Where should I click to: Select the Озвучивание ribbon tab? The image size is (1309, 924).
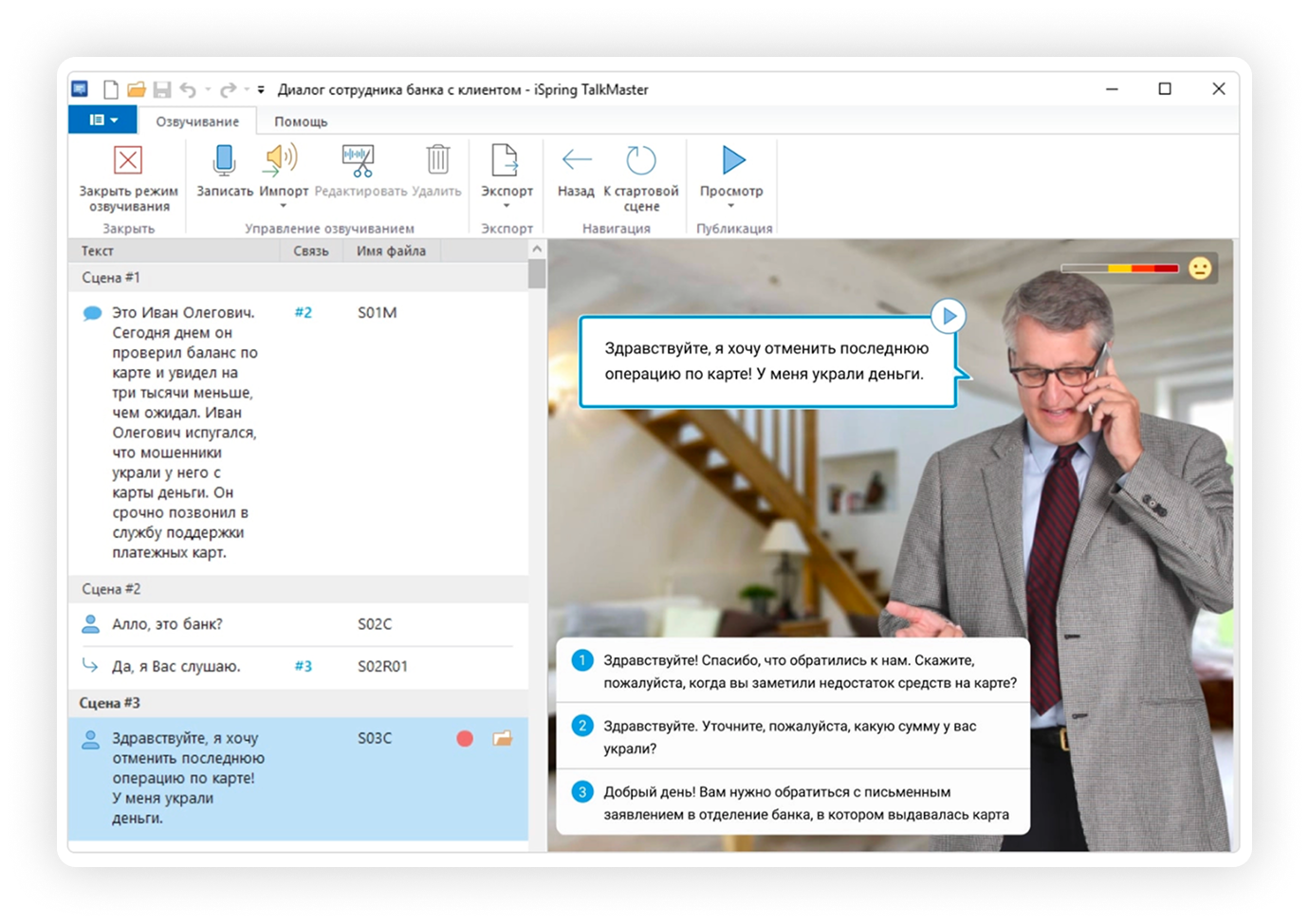click(197, 121)
